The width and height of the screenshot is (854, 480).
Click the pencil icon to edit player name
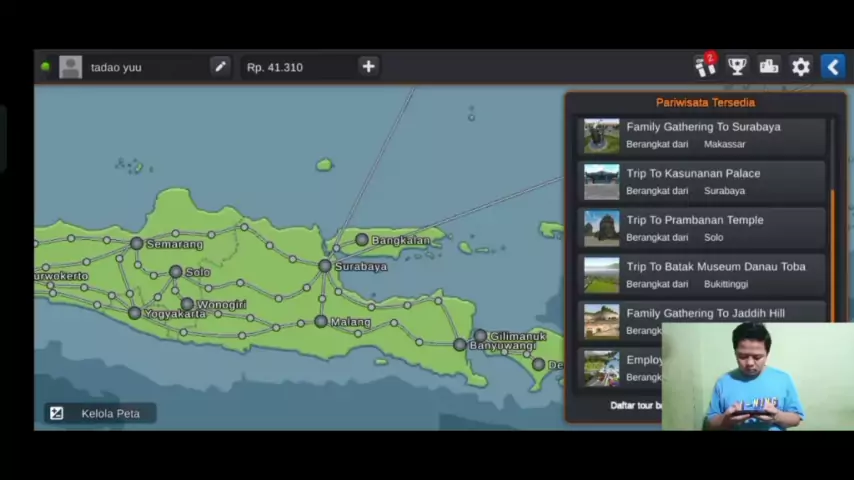pos(220,67)
